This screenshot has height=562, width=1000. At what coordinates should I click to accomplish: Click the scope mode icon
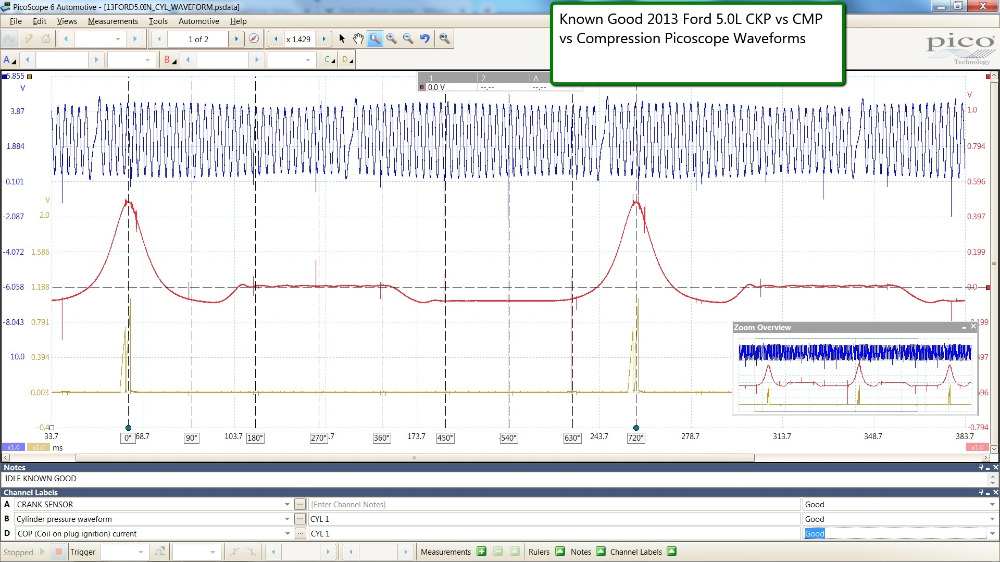tap(10, 39)
